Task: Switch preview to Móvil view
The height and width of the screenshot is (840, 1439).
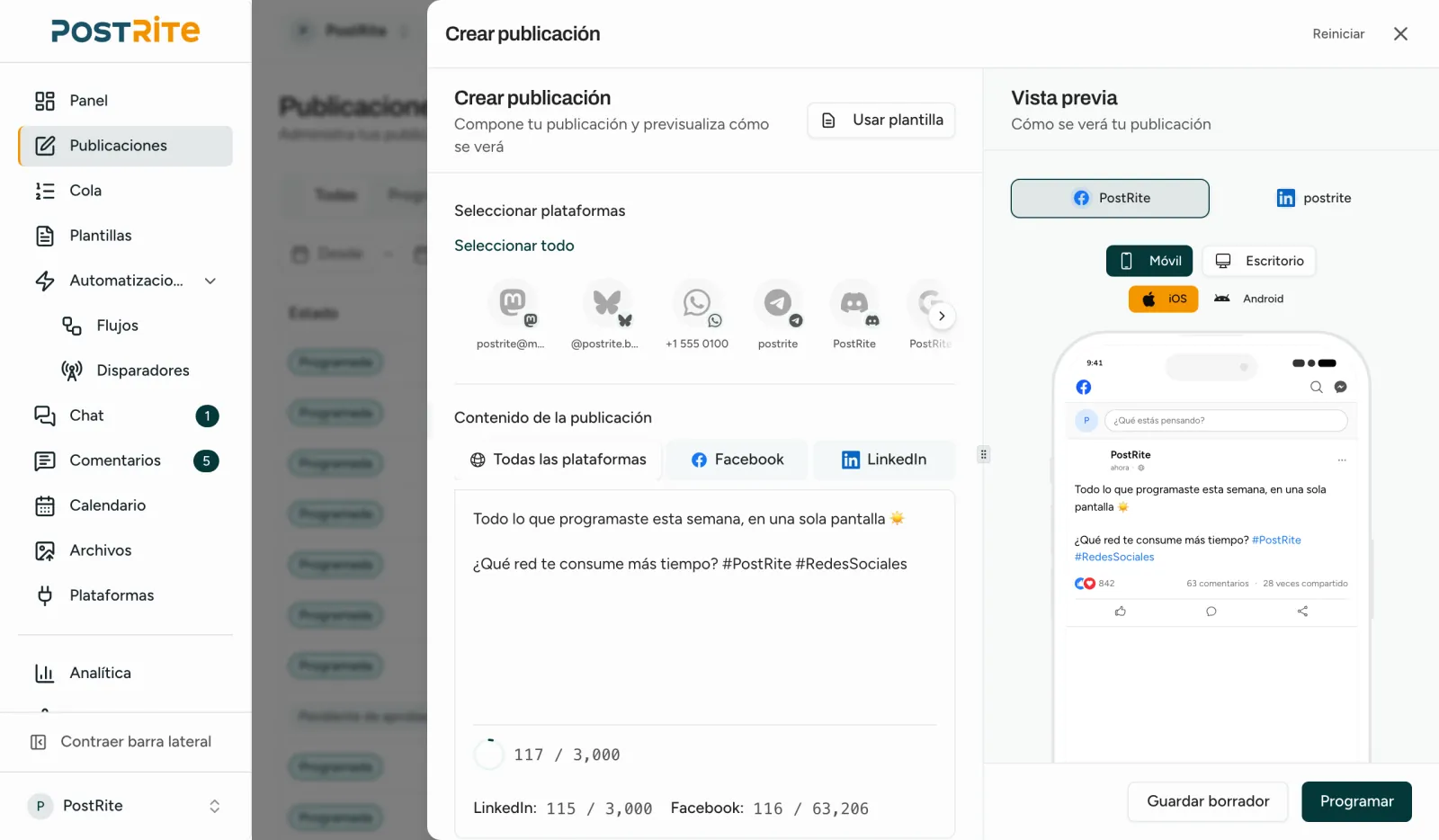Action: pos(1149,261)
